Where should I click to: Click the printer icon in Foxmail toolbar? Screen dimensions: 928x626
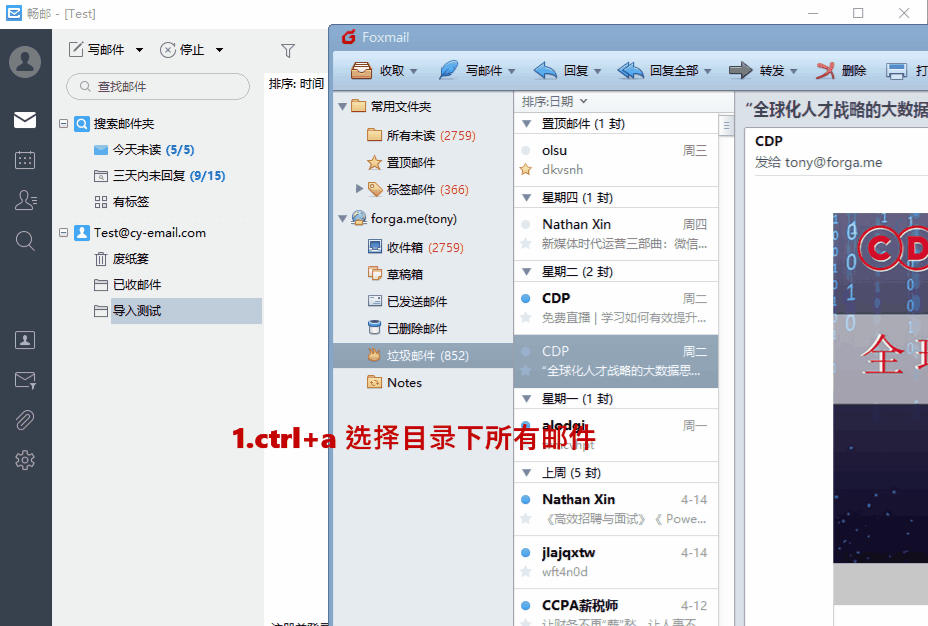[x=896, y=70]
